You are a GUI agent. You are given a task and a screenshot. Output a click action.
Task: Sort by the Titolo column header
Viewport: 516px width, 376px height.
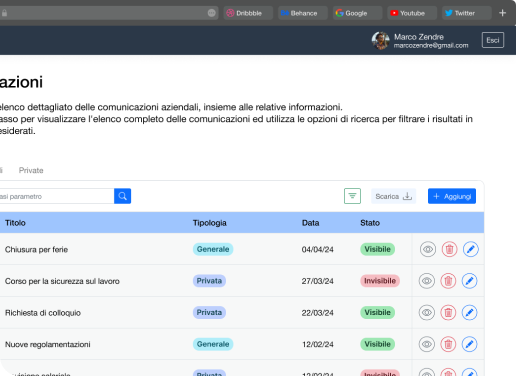15,223
